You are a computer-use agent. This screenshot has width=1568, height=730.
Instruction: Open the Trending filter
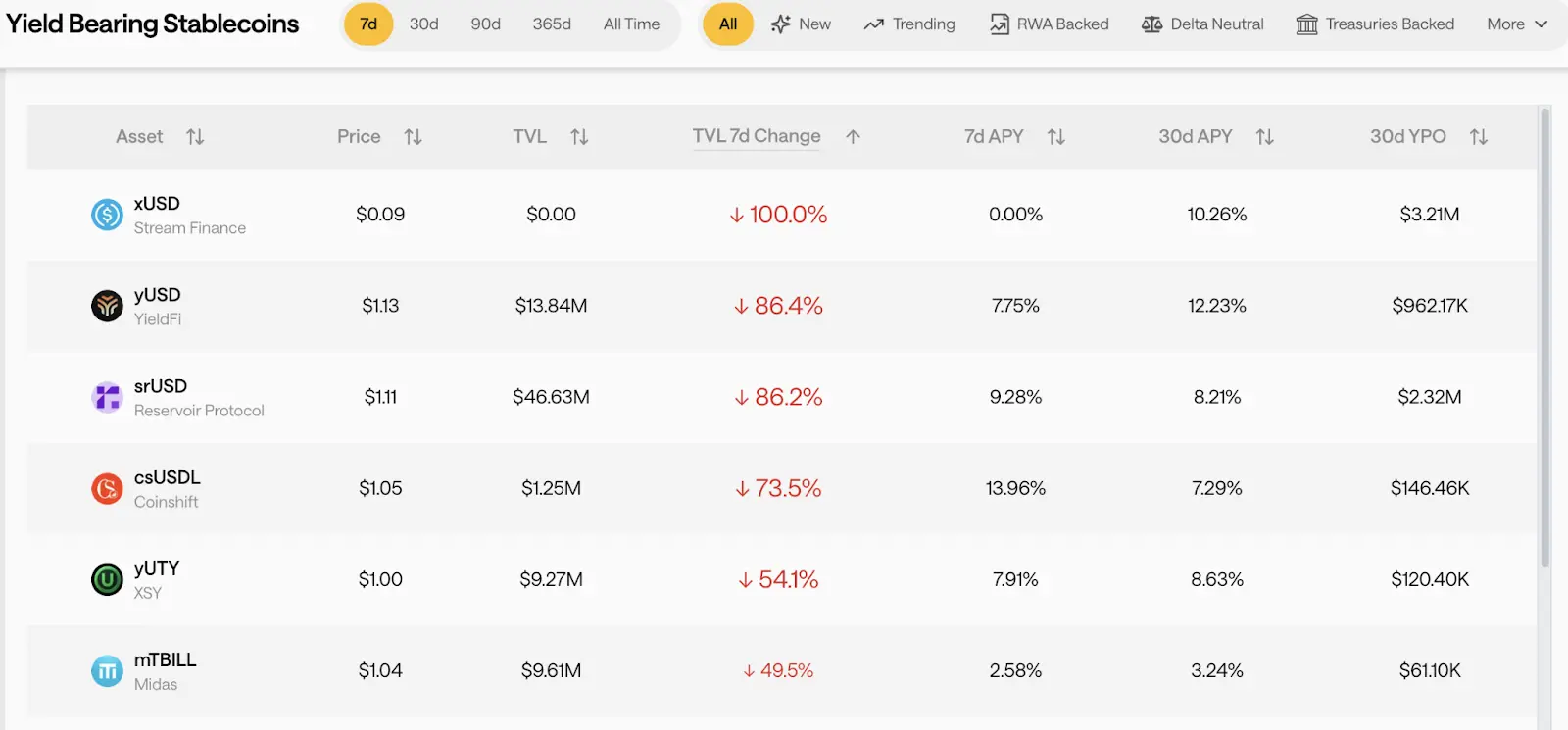908,24
